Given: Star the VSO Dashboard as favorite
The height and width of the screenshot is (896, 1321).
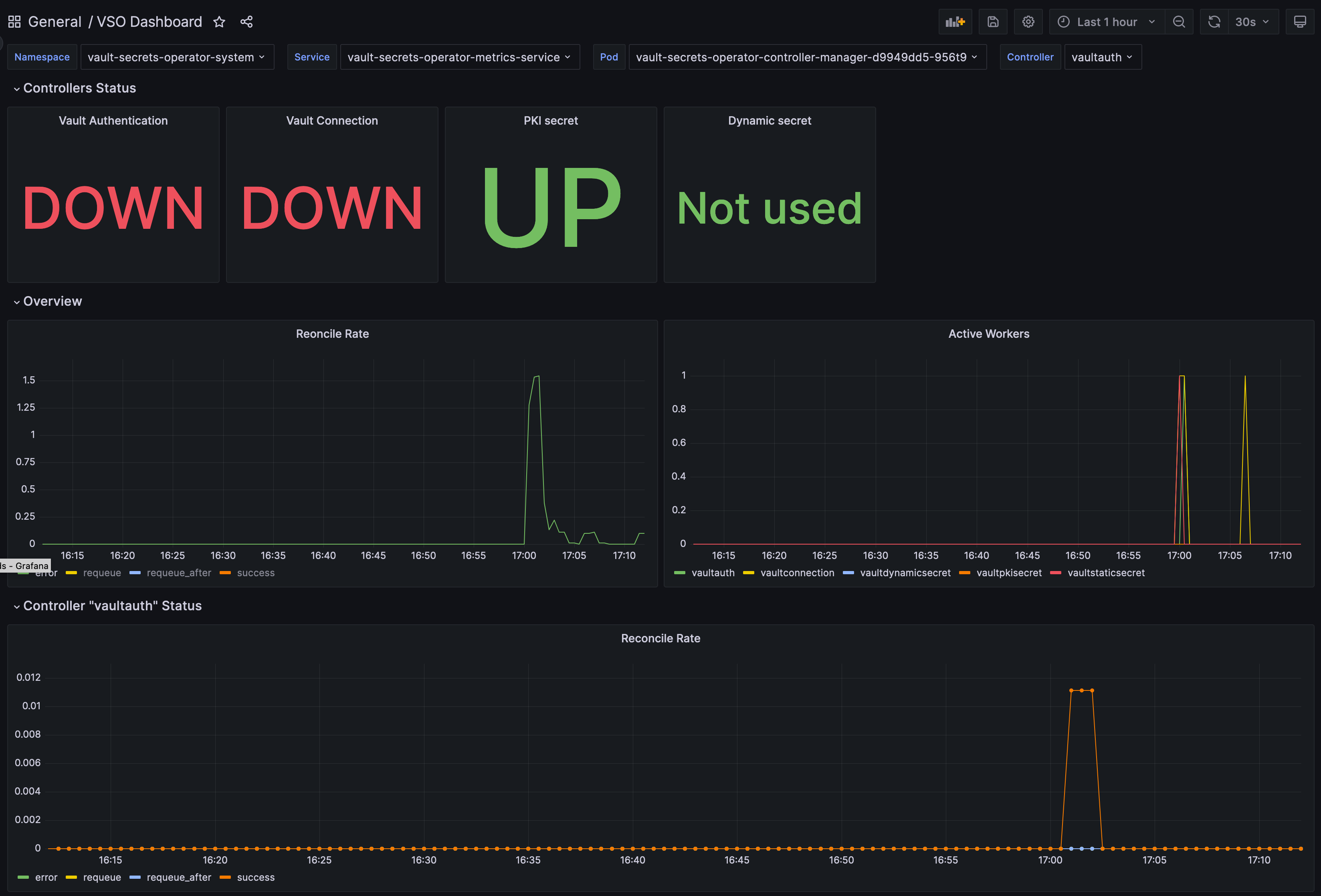Looking at the screenshot, I should point(219,22).
